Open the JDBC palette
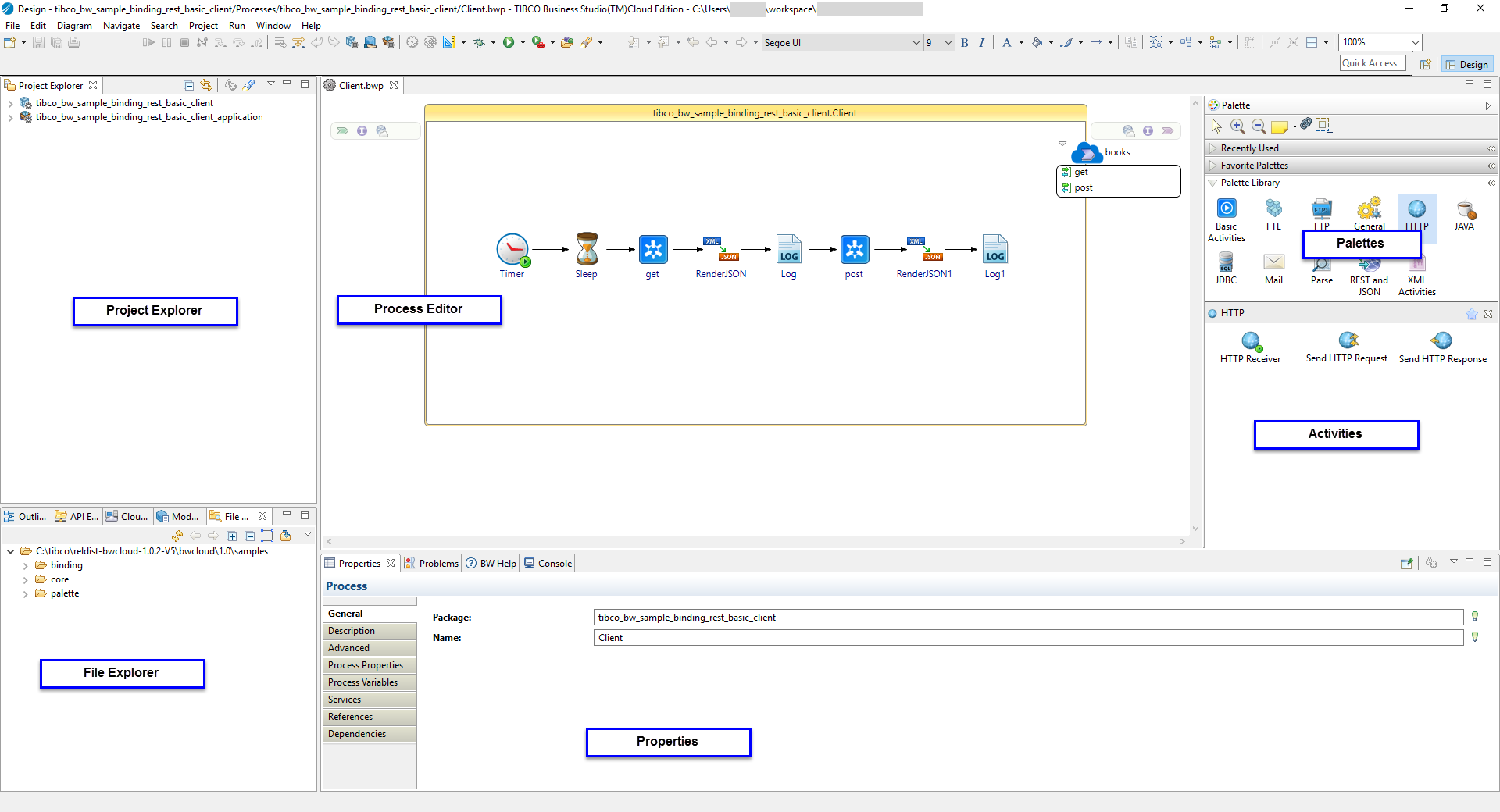 [1226, 263]
